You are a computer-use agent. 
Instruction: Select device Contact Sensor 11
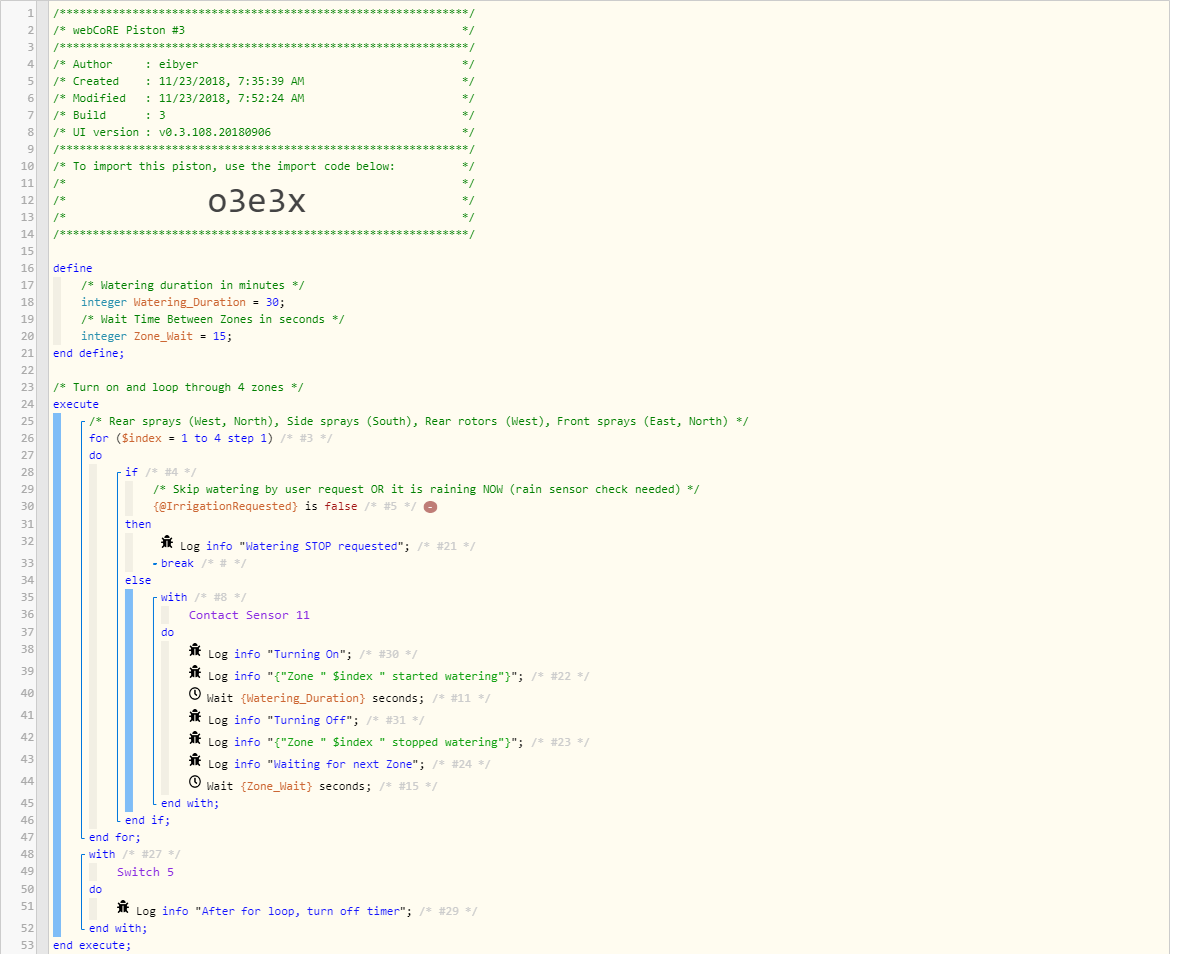click(249, 615)
